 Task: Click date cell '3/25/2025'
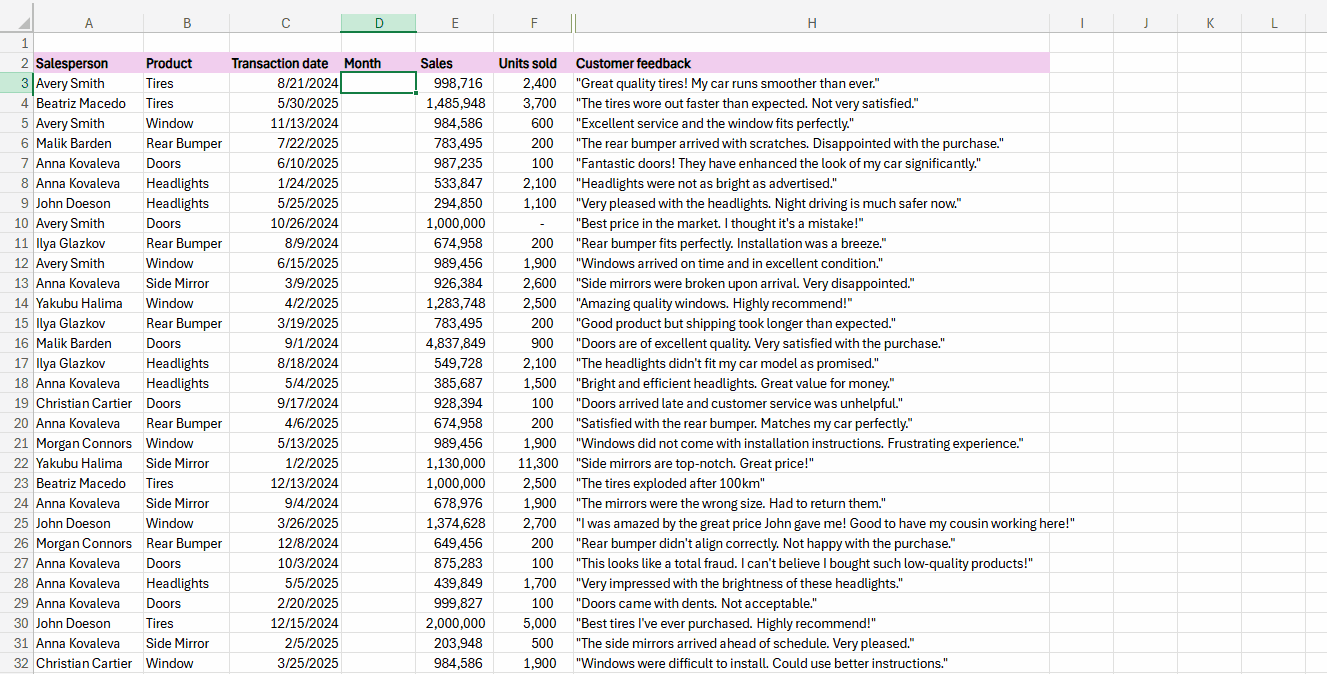pos(285,663)
